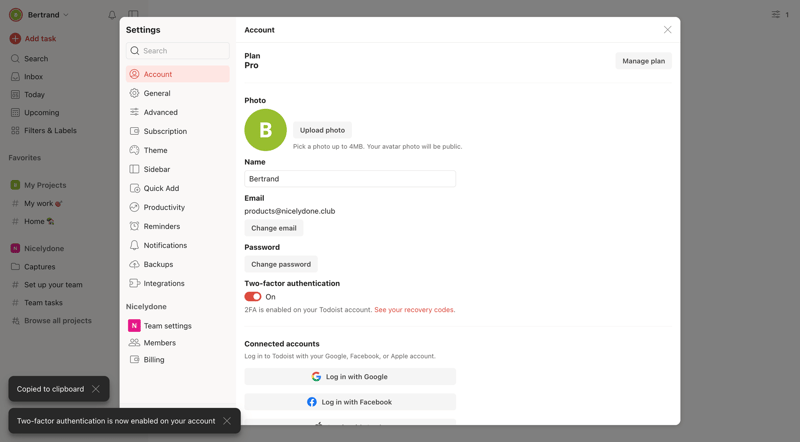Click the Name input field

(350, 179)
